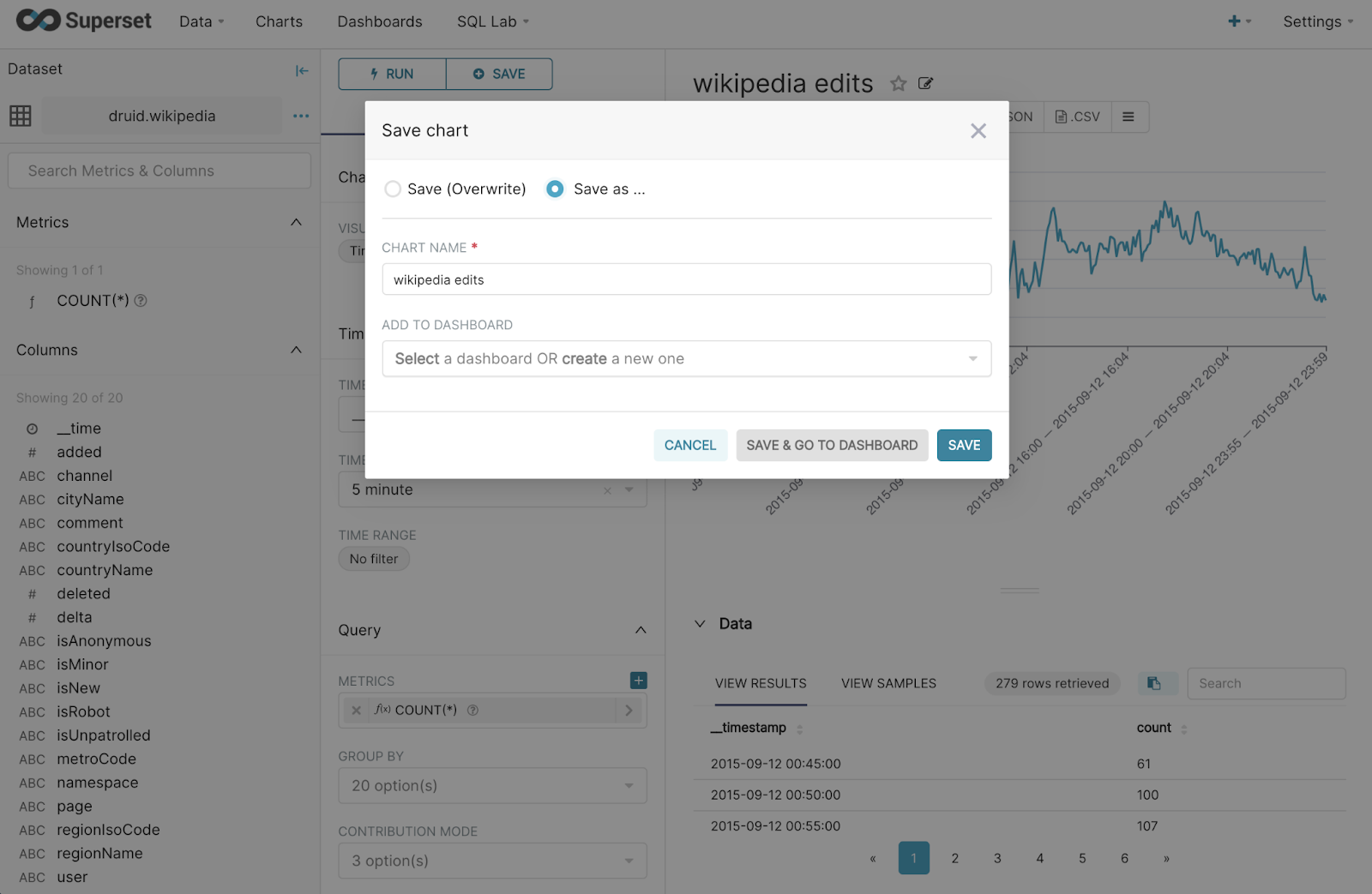Viewport: 1372px width, 894px height.
Task: Collapse the Columns section
Action: coord(296,351)
